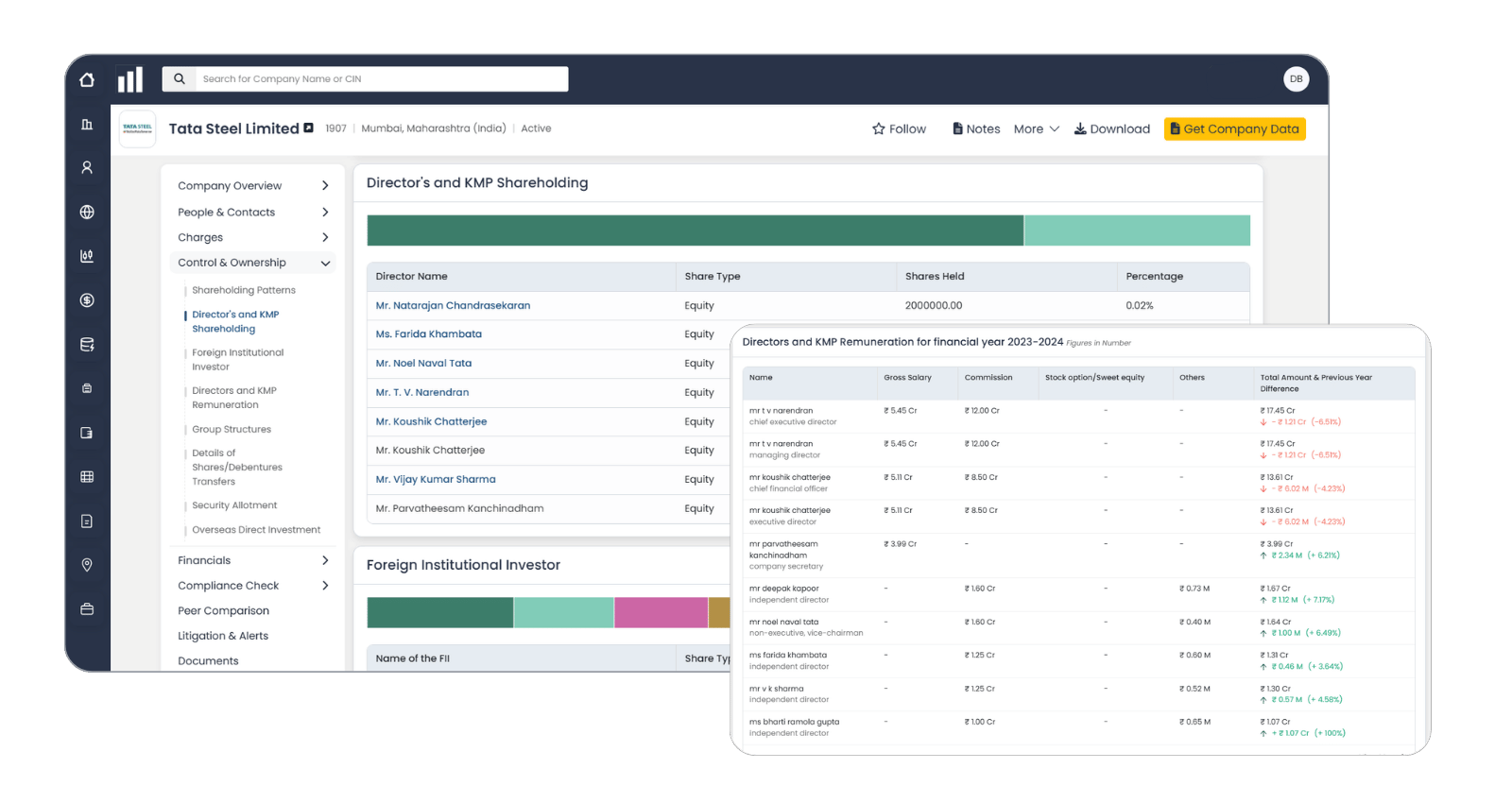Go to Peer Comparison menu item
The width and height of the screenshot is (1512, 803).
click(x=223, y=611)
